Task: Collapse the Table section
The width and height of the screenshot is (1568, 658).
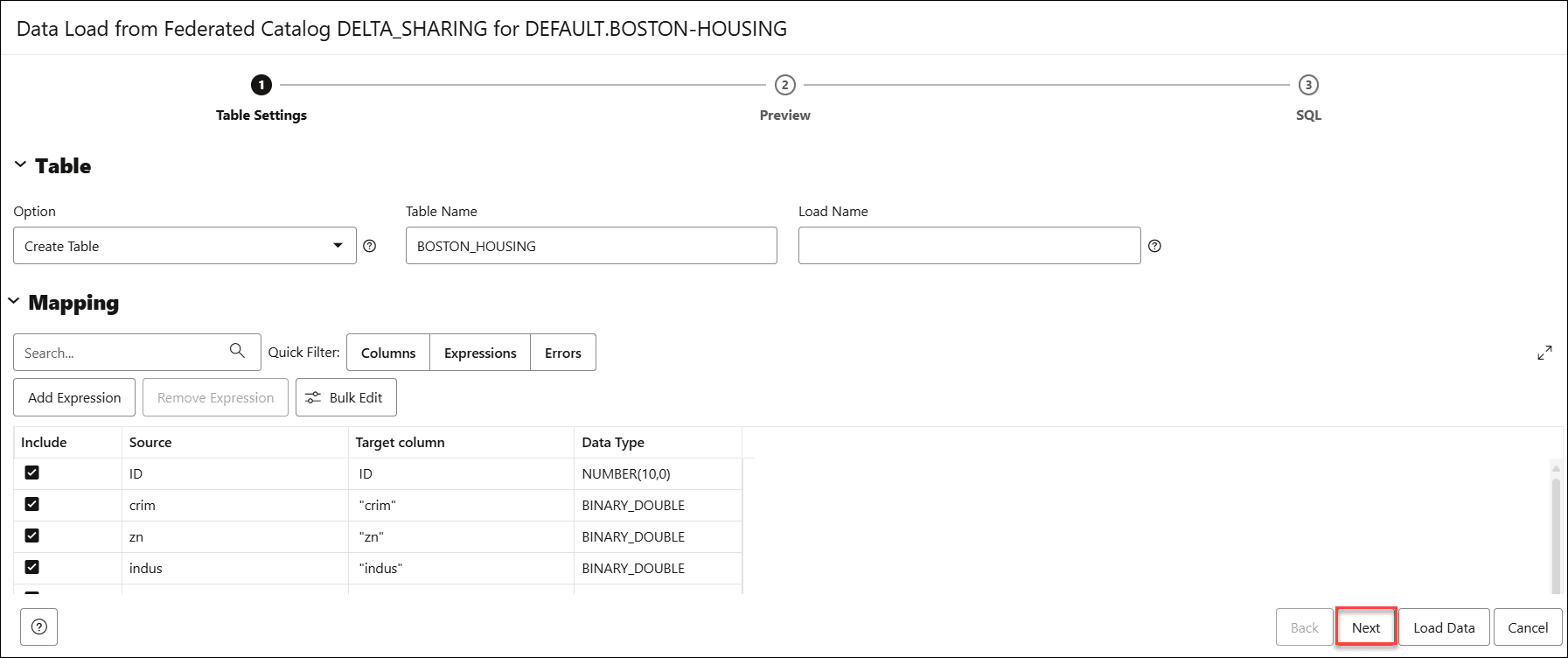Action: tap(20, 164)
